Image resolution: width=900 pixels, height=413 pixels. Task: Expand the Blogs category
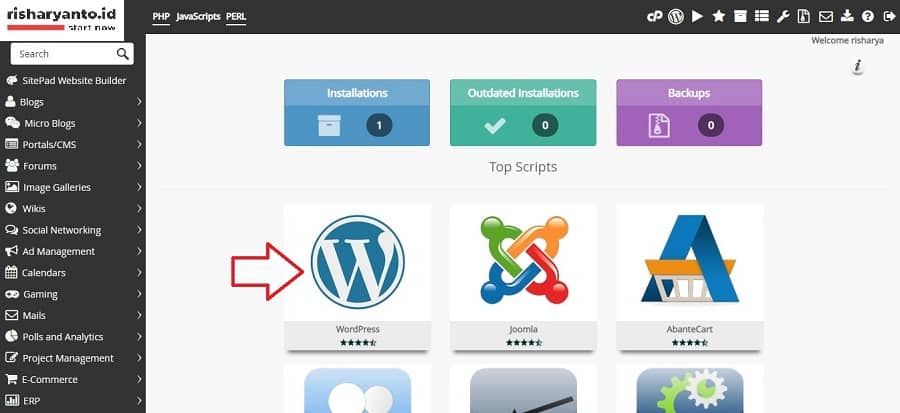73,102
